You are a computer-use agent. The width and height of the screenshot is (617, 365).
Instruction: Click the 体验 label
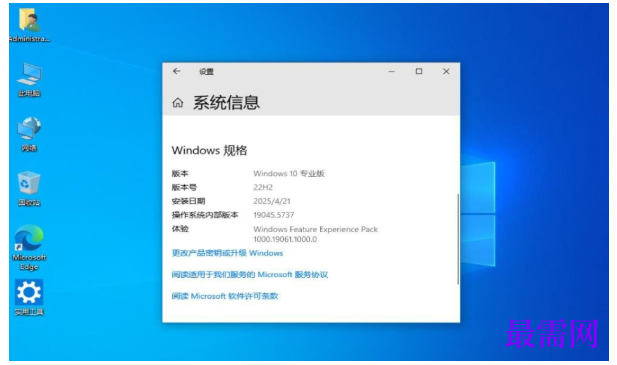click(180, 229)
